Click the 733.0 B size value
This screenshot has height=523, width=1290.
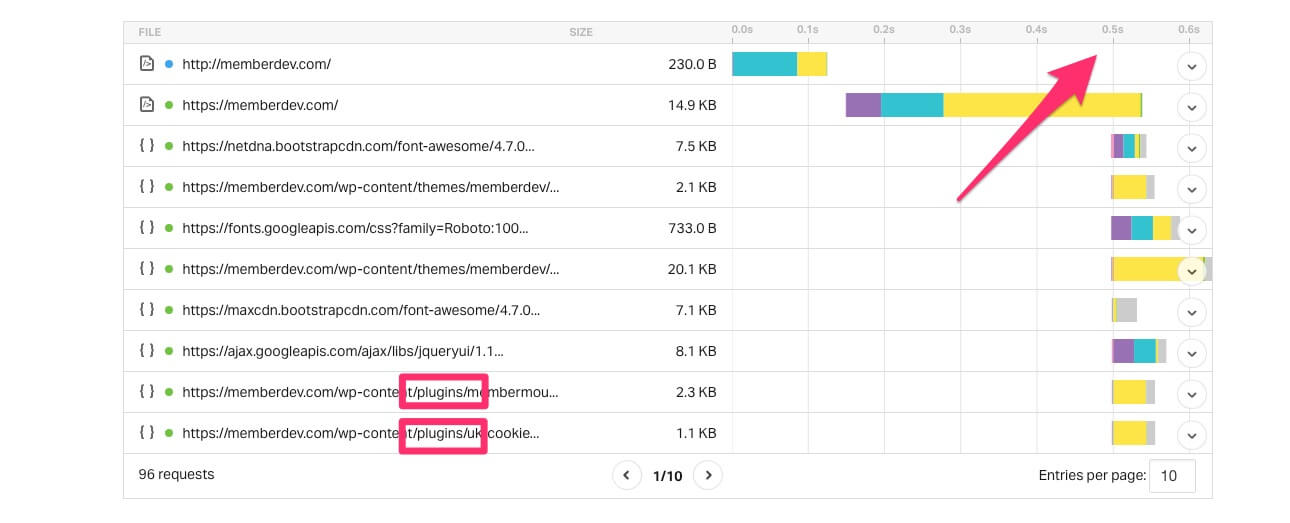coord(692,228)
